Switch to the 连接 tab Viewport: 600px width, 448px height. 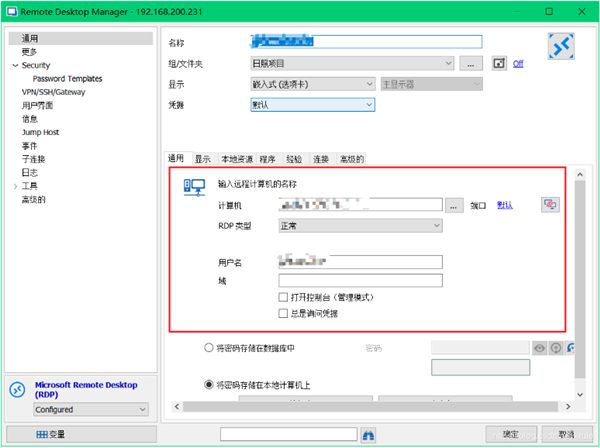(x=321, y=159)
